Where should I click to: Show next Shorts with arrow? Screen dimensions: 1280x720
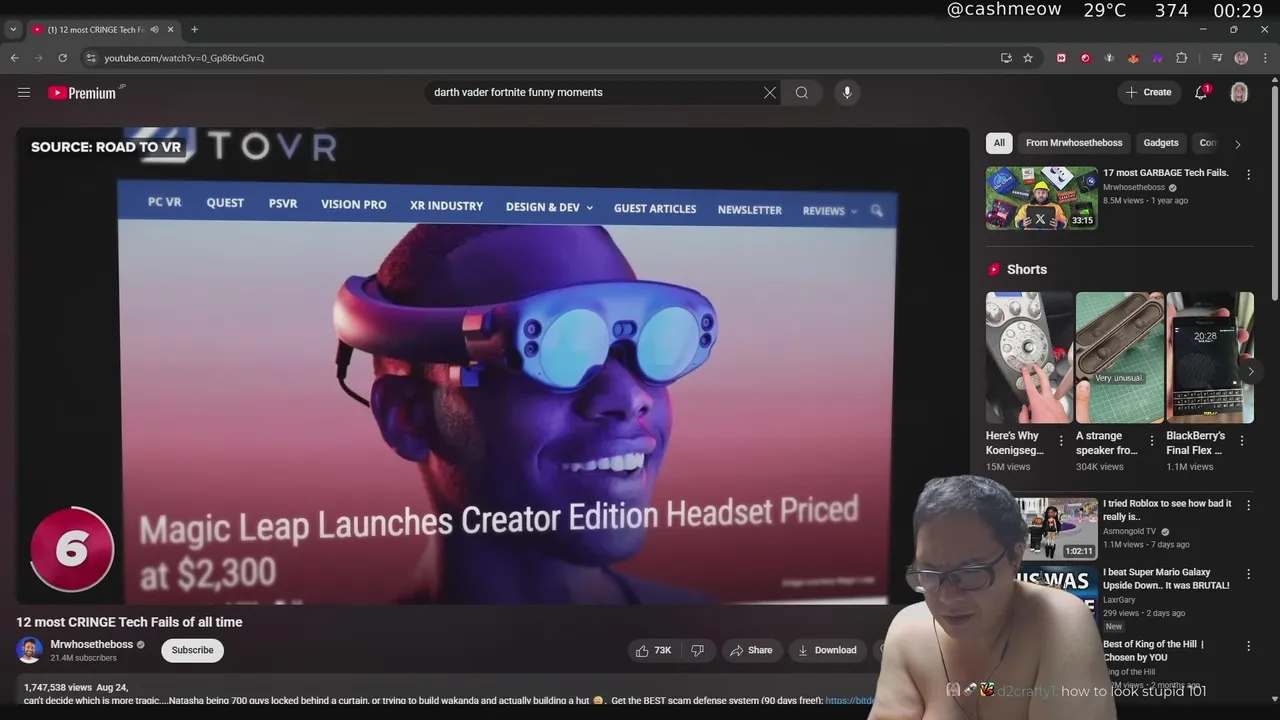tap(1250, 371)
